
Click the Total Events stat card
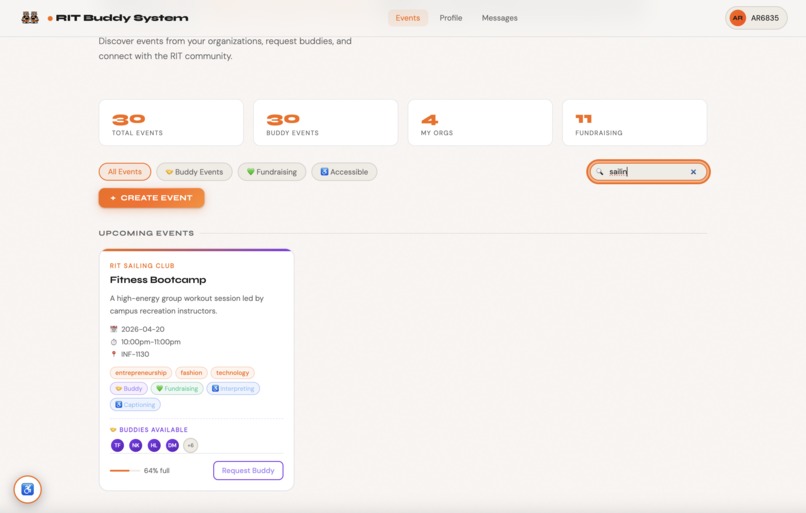click(171, 123)
